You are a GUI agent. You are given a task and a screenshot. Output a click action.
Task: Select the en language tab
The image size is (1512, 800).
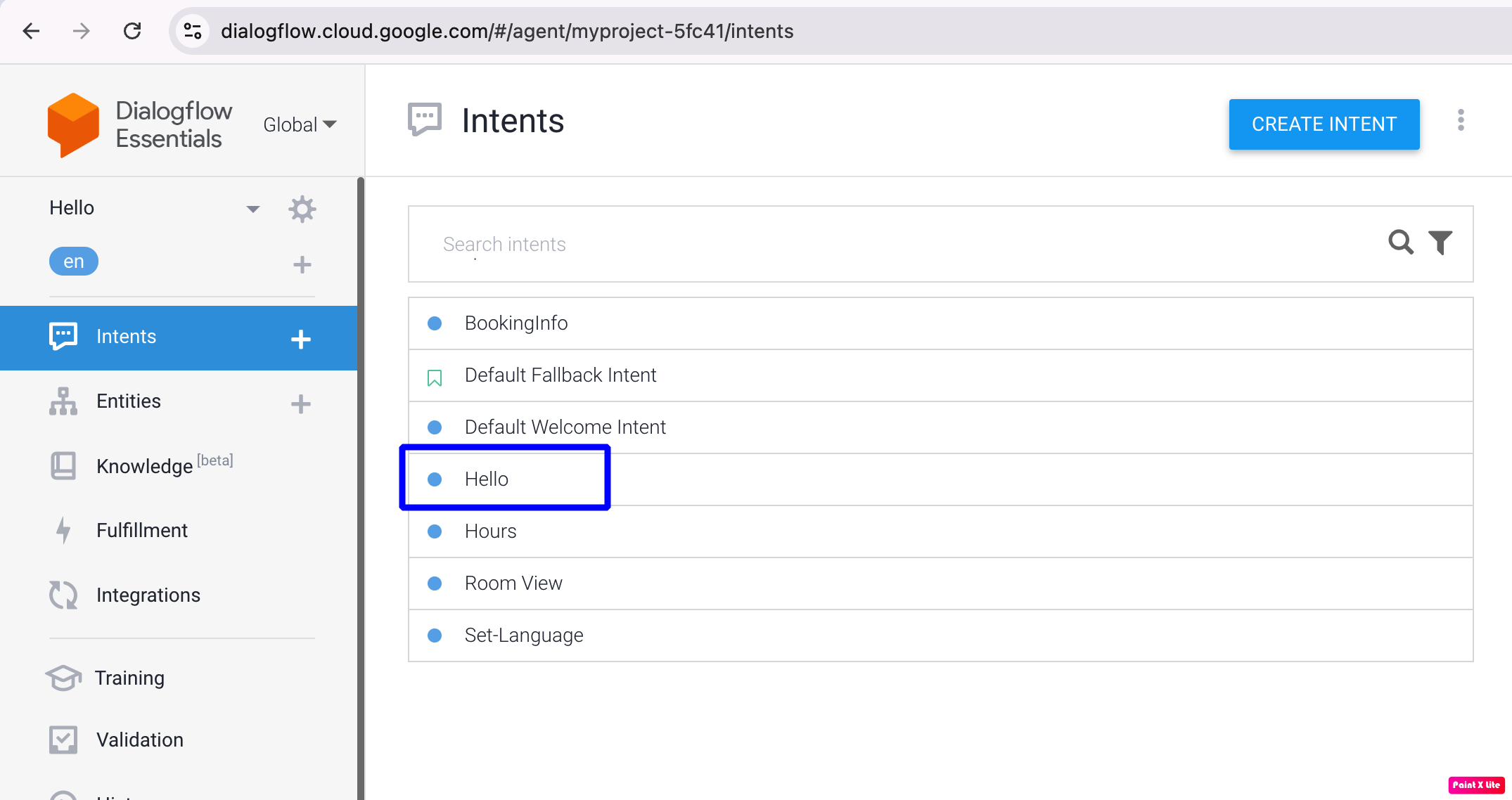[x=73, y=261]
